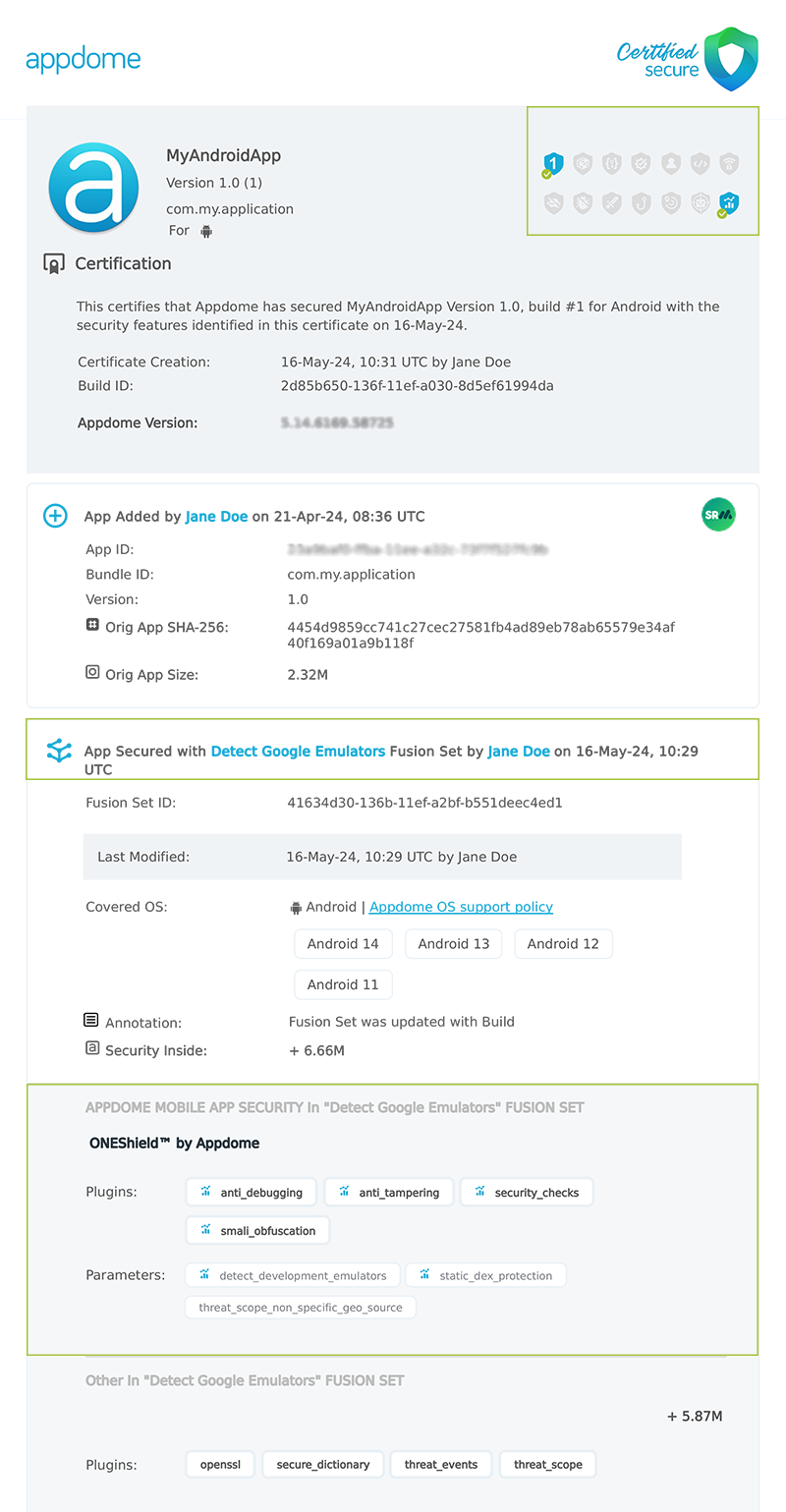Click the Detect Google Emulators link
Viewport: 786px width, 1512px height.
coord(298,751)
